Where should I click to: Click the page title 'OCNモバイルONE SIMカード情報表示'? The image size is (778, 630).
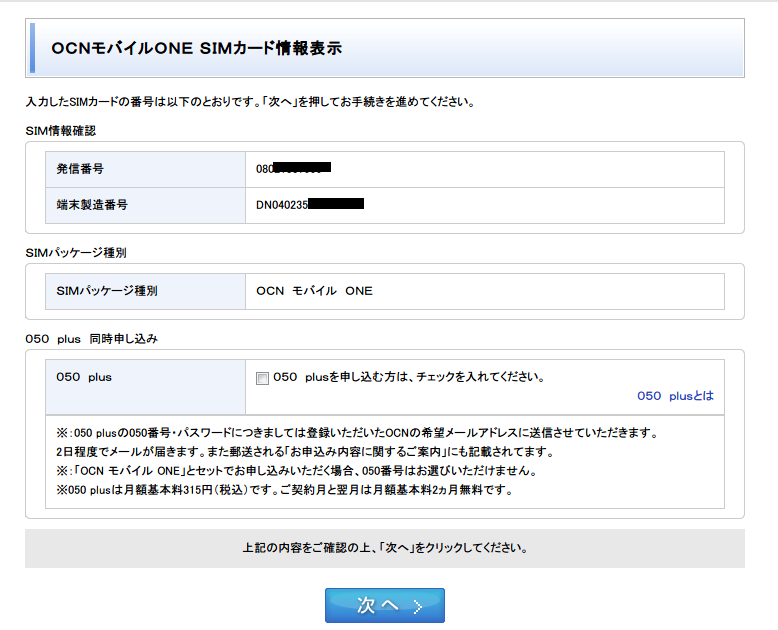tap(196, 49)
